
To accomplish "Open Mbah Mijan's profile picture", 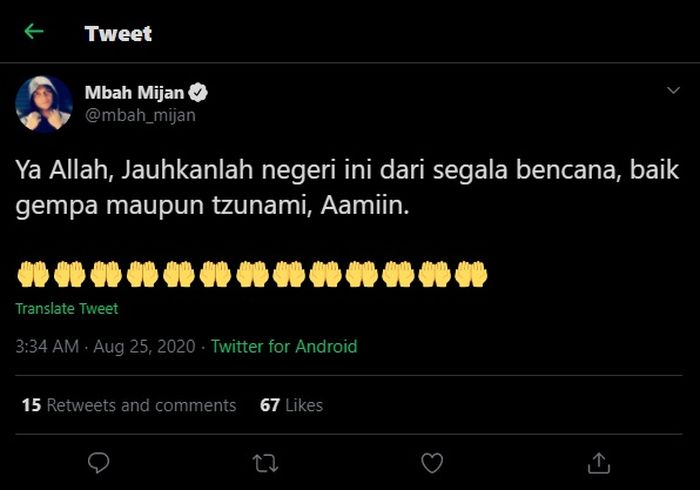I will click(43, 104).
